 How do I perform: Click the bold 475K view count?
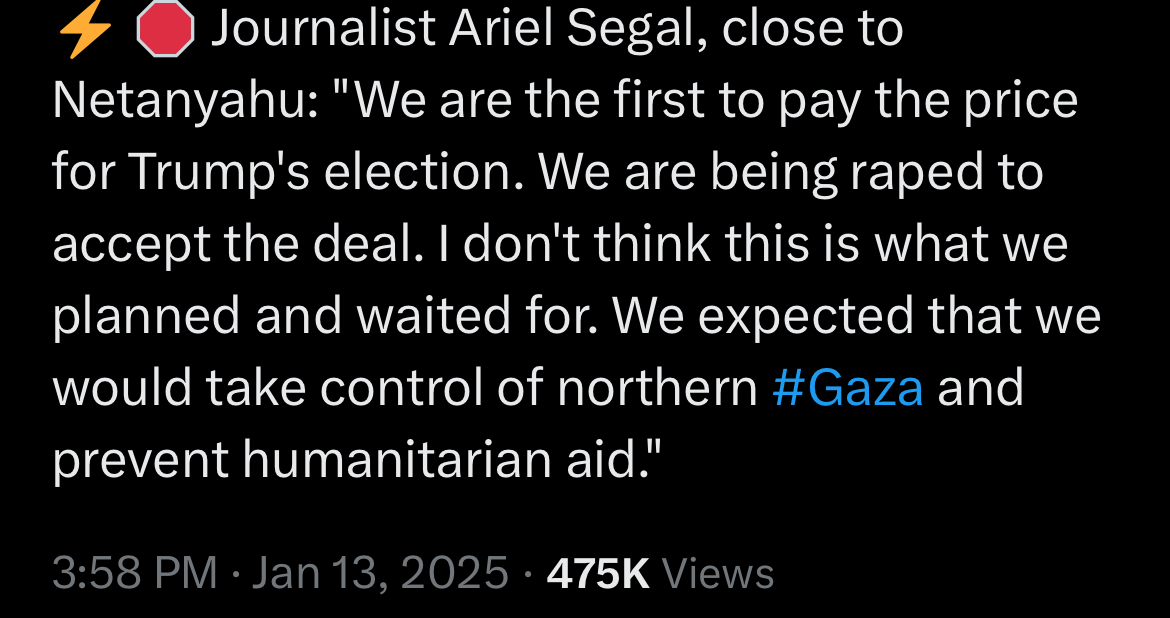coord(598,574)
